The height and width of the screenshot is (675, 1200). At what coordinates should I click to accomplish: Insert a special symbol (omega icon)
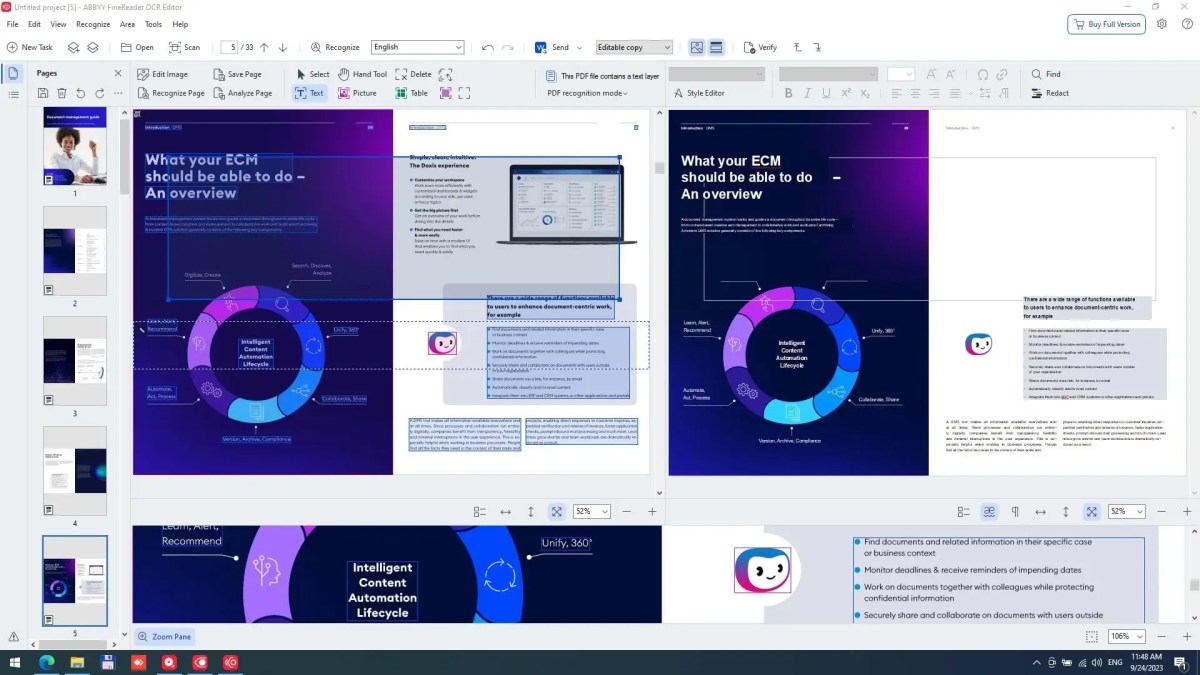tap(983, 74)
